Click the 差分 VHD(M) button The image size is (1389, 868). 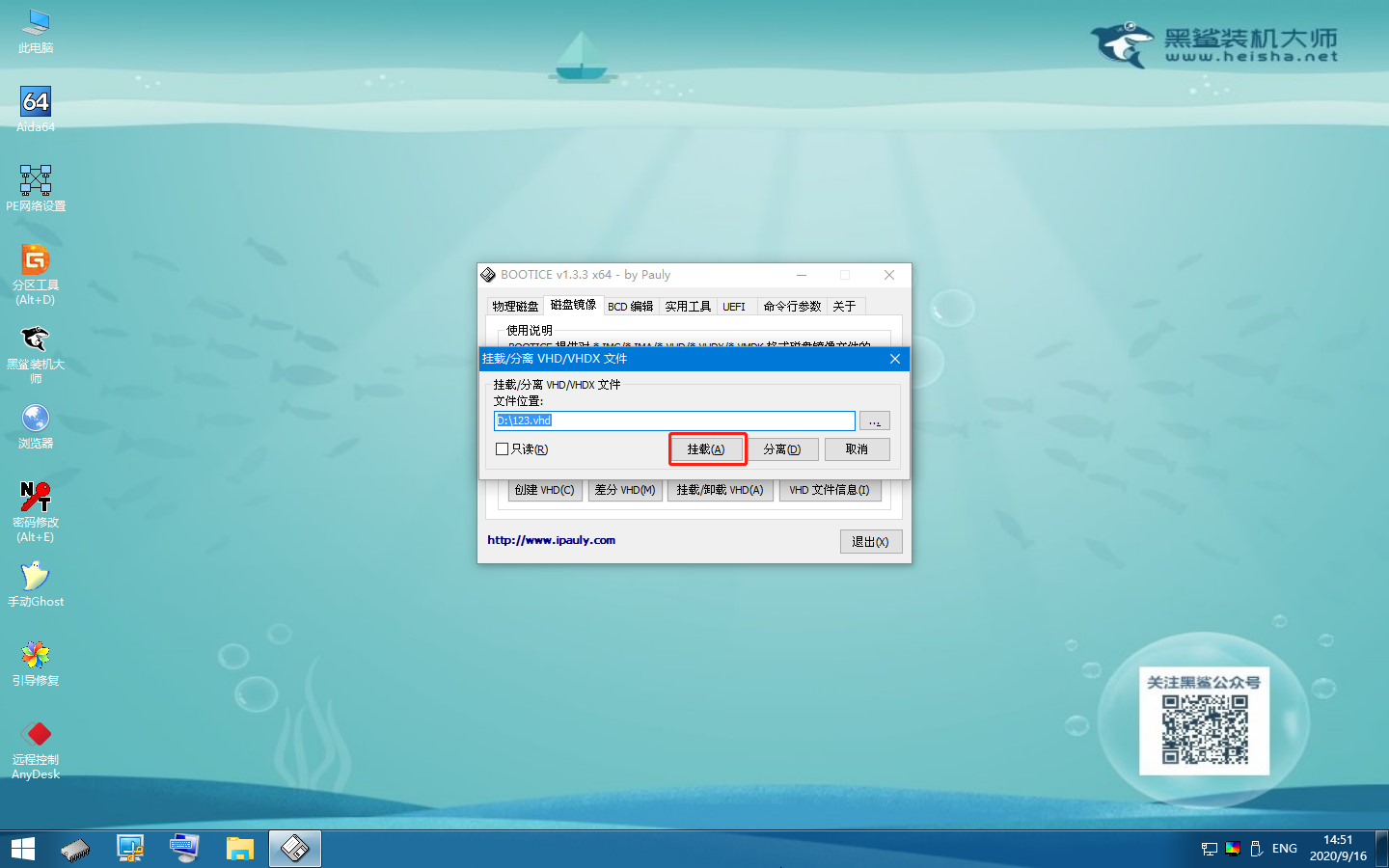[625, 490]
